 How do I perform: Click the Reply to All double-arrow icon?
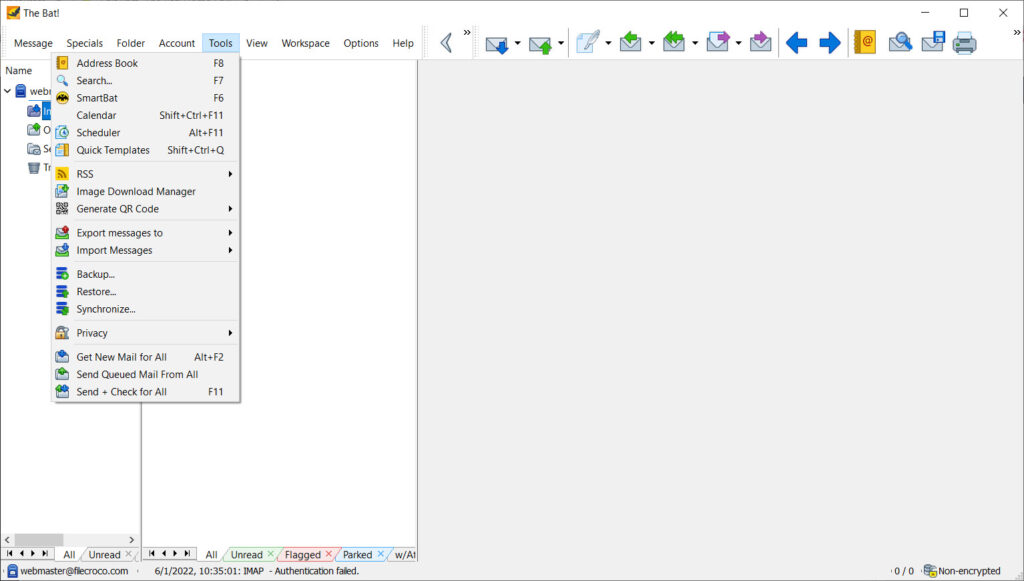pos(674,43)
